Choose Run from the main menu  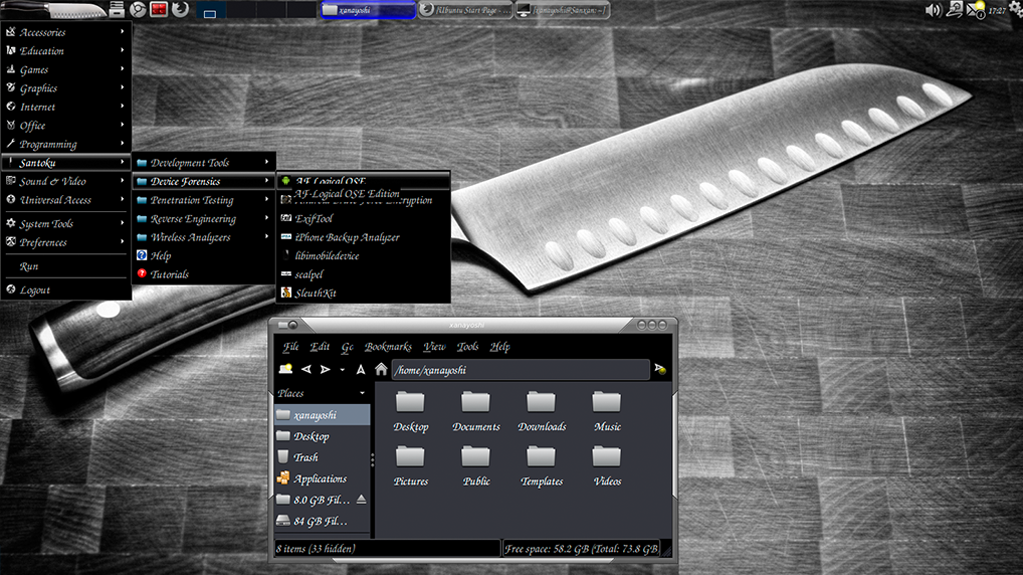pyautogui.click(x=66, y=266)
